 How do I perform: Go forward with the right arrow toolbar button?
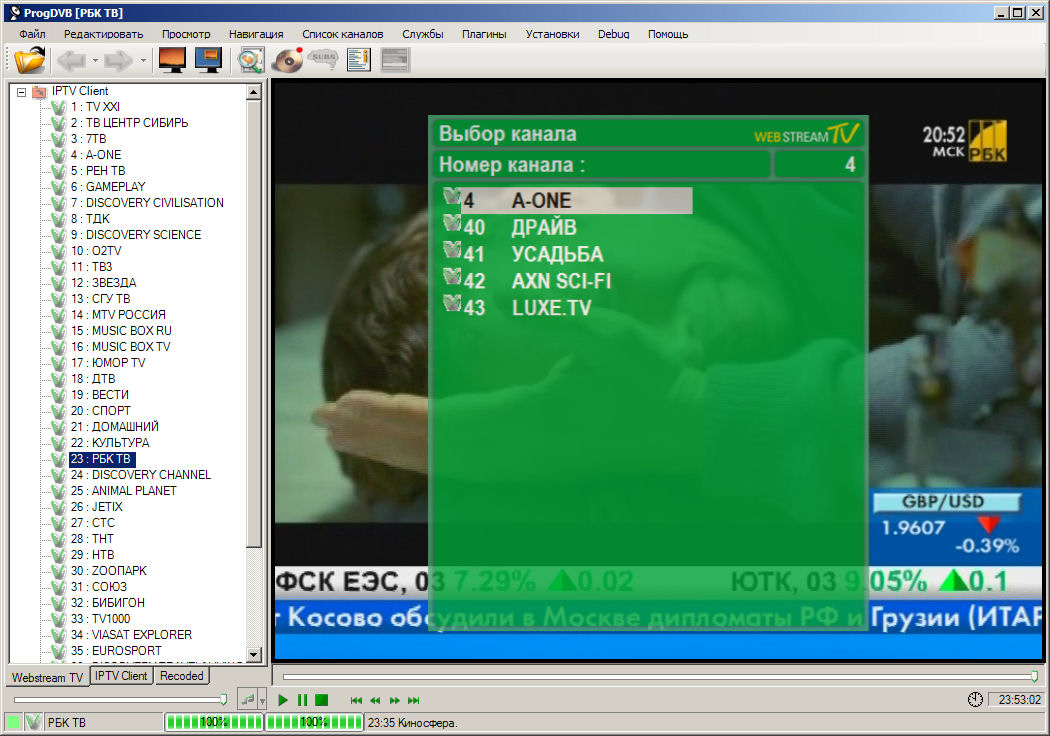click(x=119, y=61)
